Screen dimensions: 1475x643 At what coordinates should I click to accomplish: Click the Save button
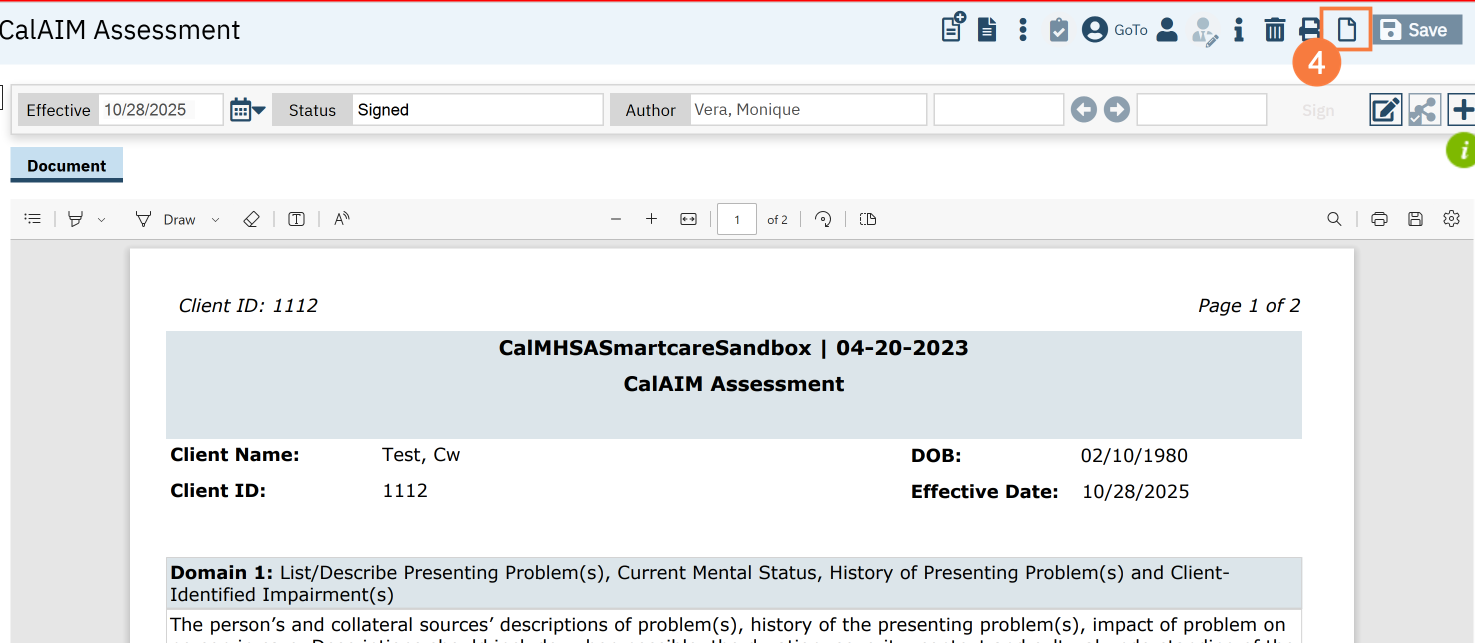tap(1416, 30)
